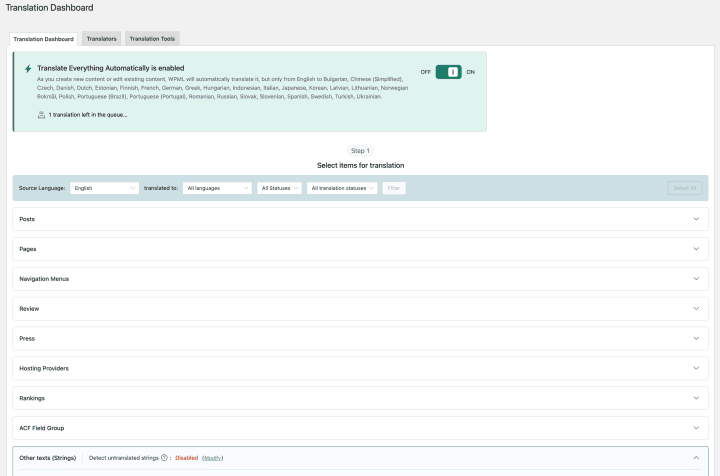Click the Filter button
This screenshot has width=720, height=476.
point(394,188)
